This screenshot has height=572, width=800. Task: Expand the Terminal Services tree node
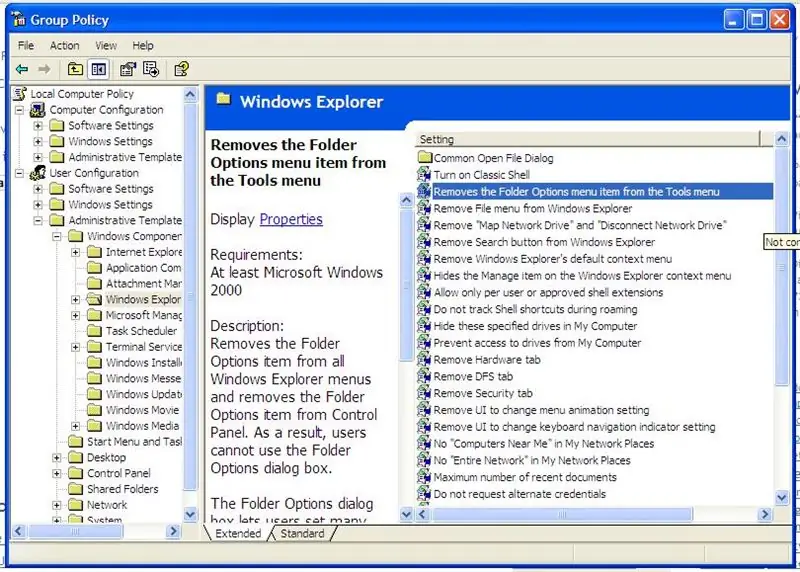coord(76,347)
